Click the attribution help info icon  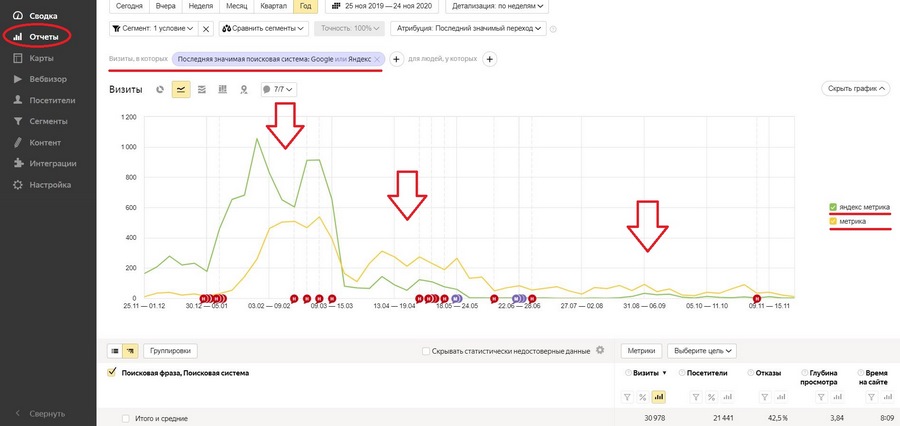553,29
